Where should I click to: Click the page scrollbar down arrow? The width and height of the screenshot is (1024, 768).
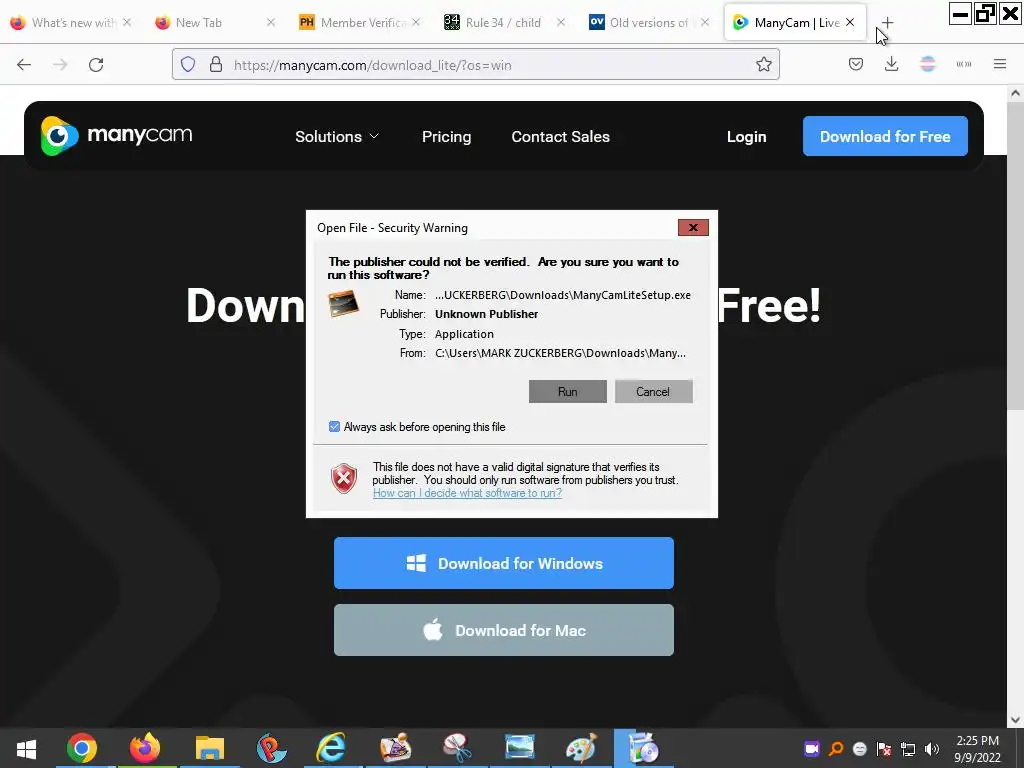[x=1015, y=720]
